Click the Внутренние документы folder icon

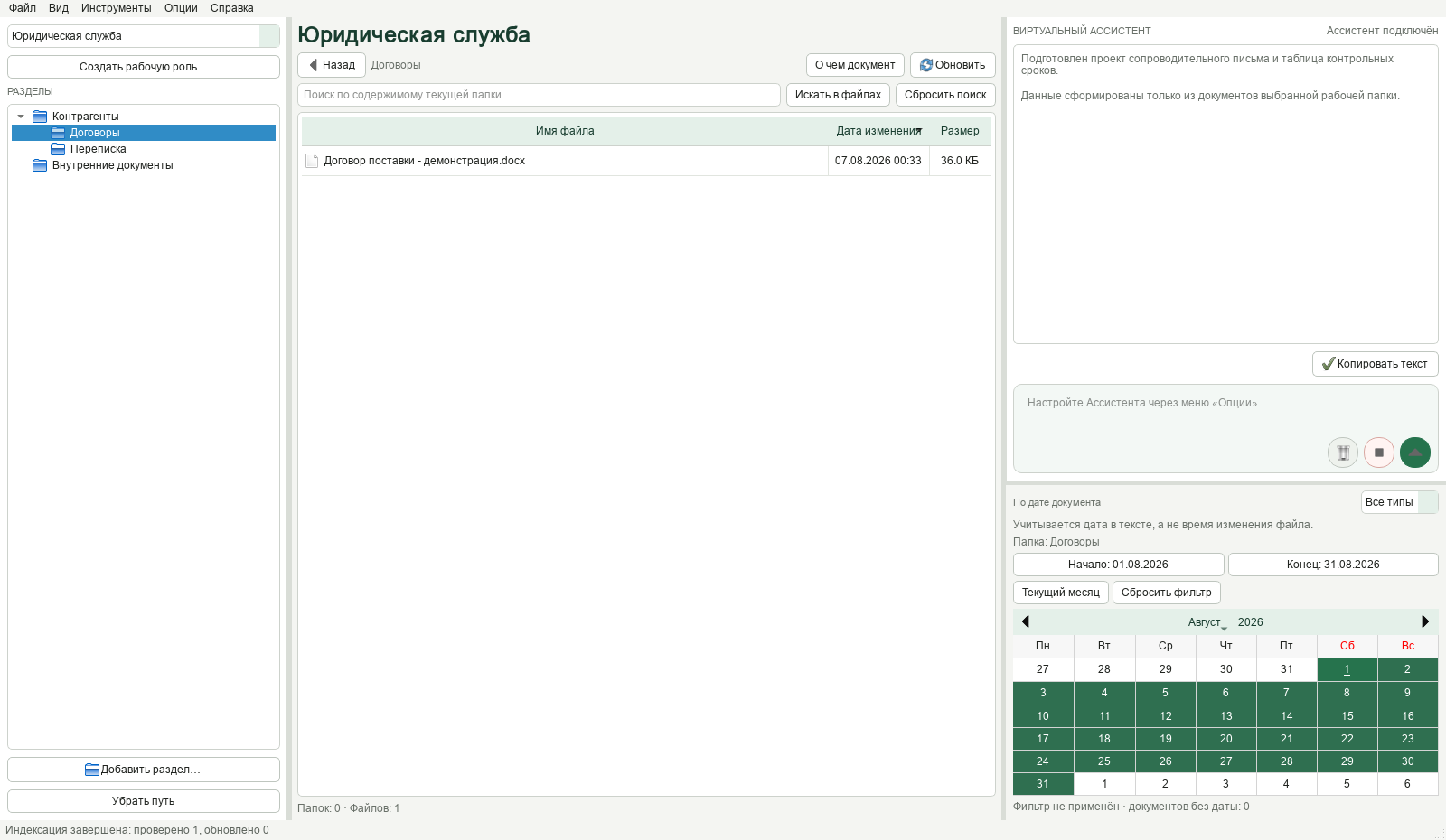pos(40,165)
